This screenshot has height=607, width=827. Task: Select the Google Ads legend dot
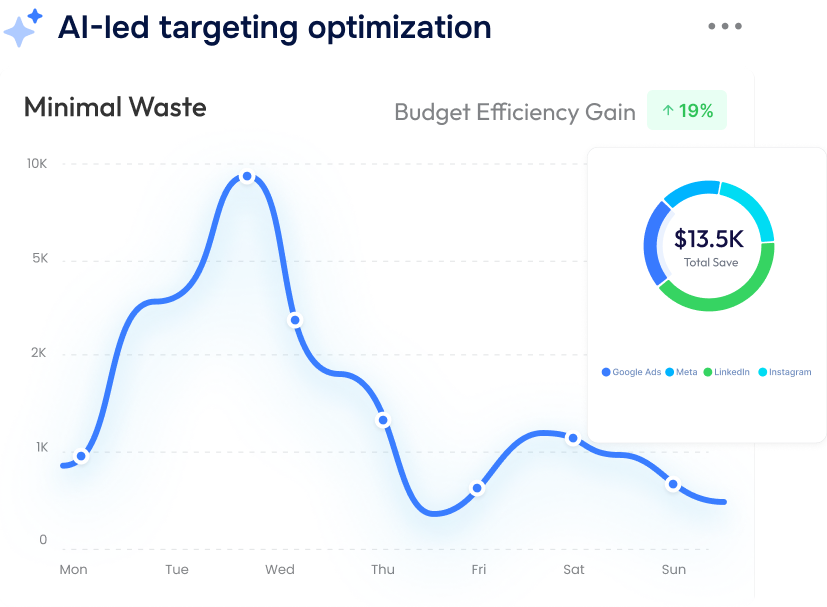pyautogui.click(x=606, y=372)
